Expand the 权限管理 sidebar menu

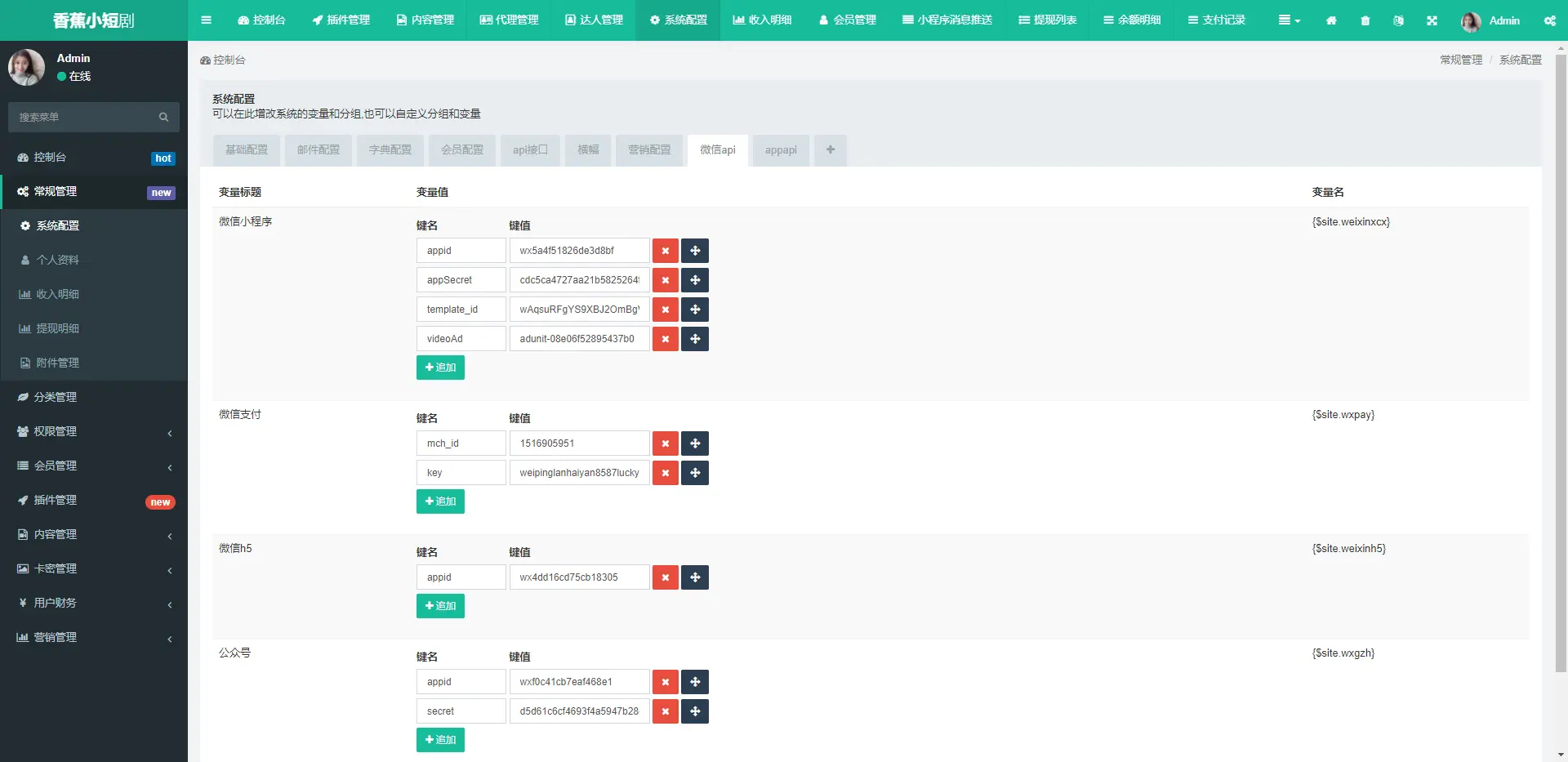point(94,431)
